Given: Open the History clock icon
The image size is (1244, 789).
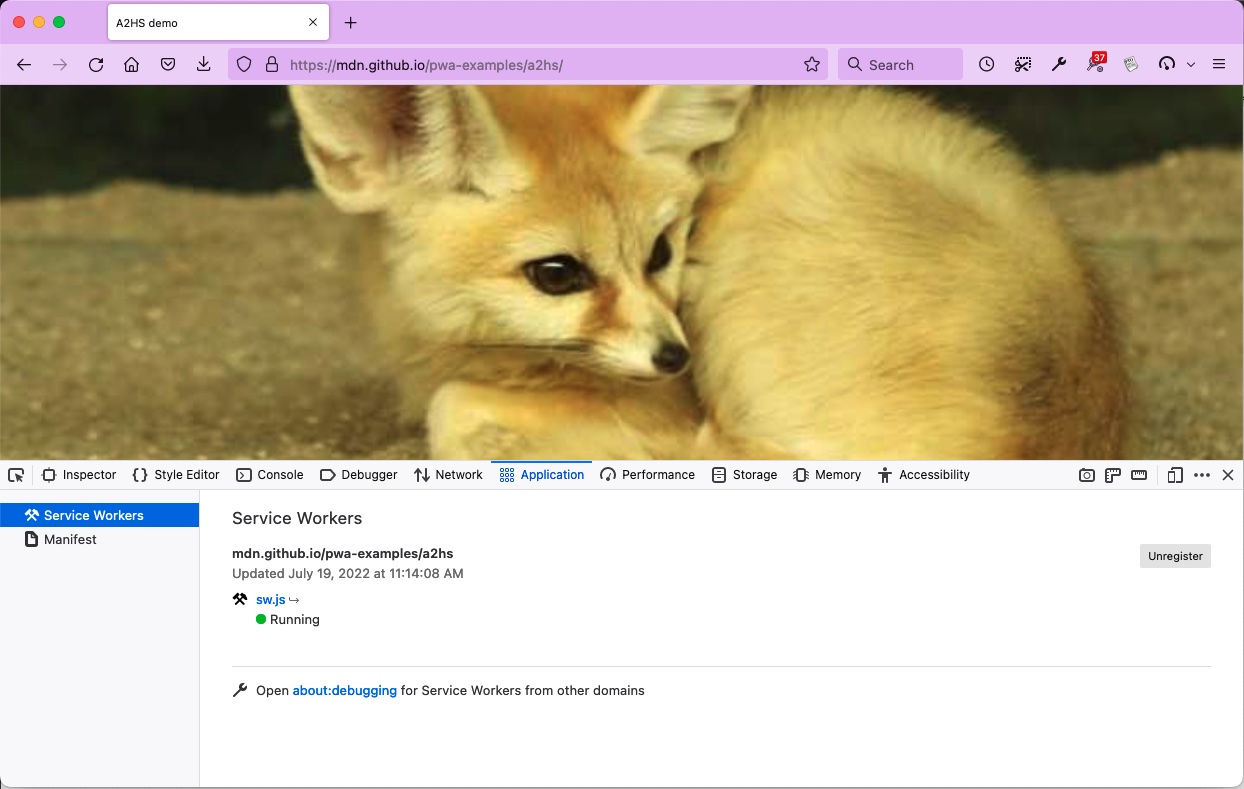Looking at the screenshot, I should coord(987,64).
